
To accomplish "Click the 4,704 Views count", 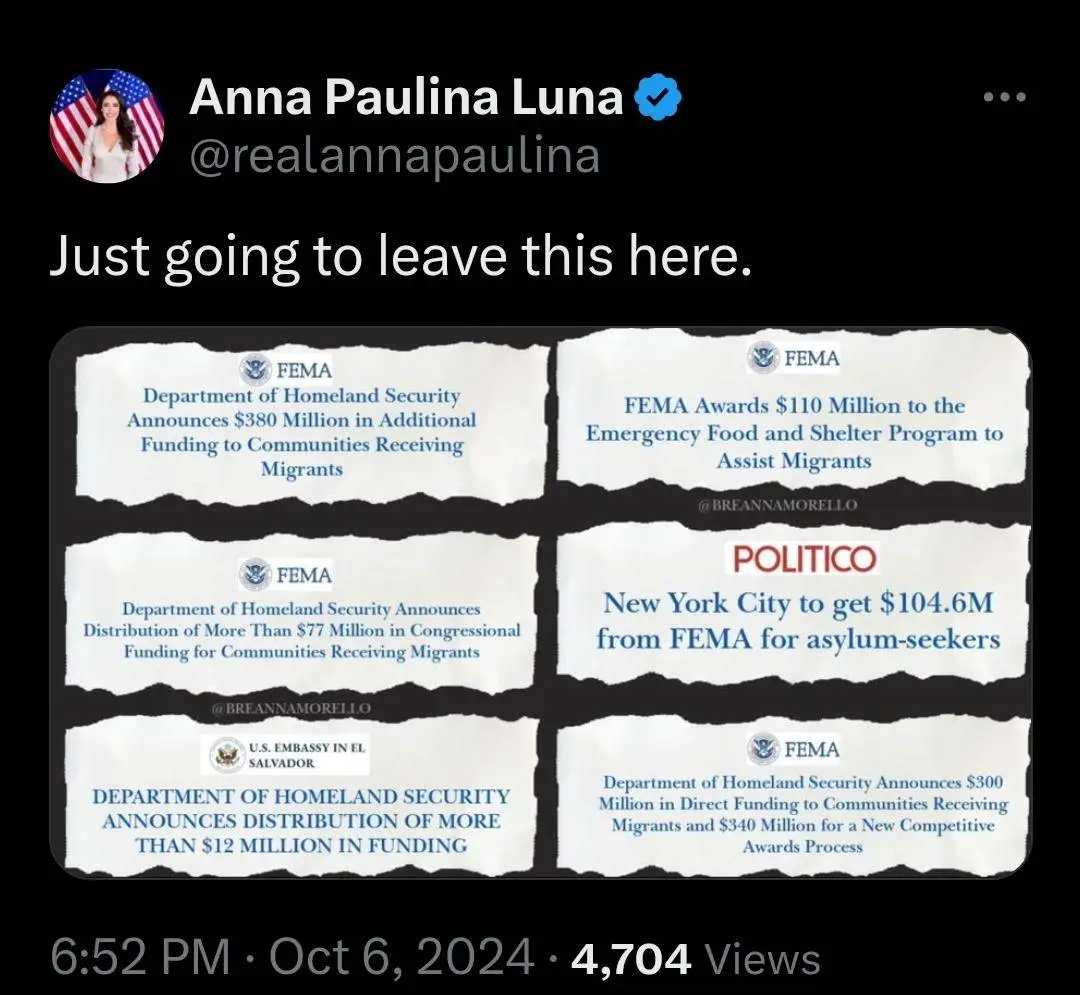I will (696, 958).
